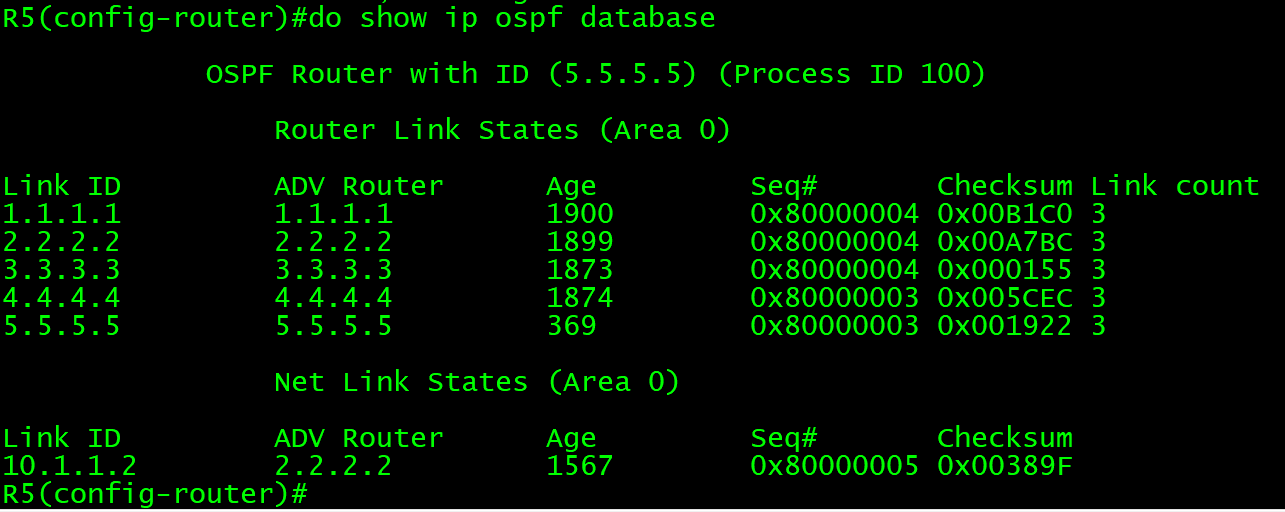Select the Age value 1873
The image size is (1285, 512).
[580, 270]
